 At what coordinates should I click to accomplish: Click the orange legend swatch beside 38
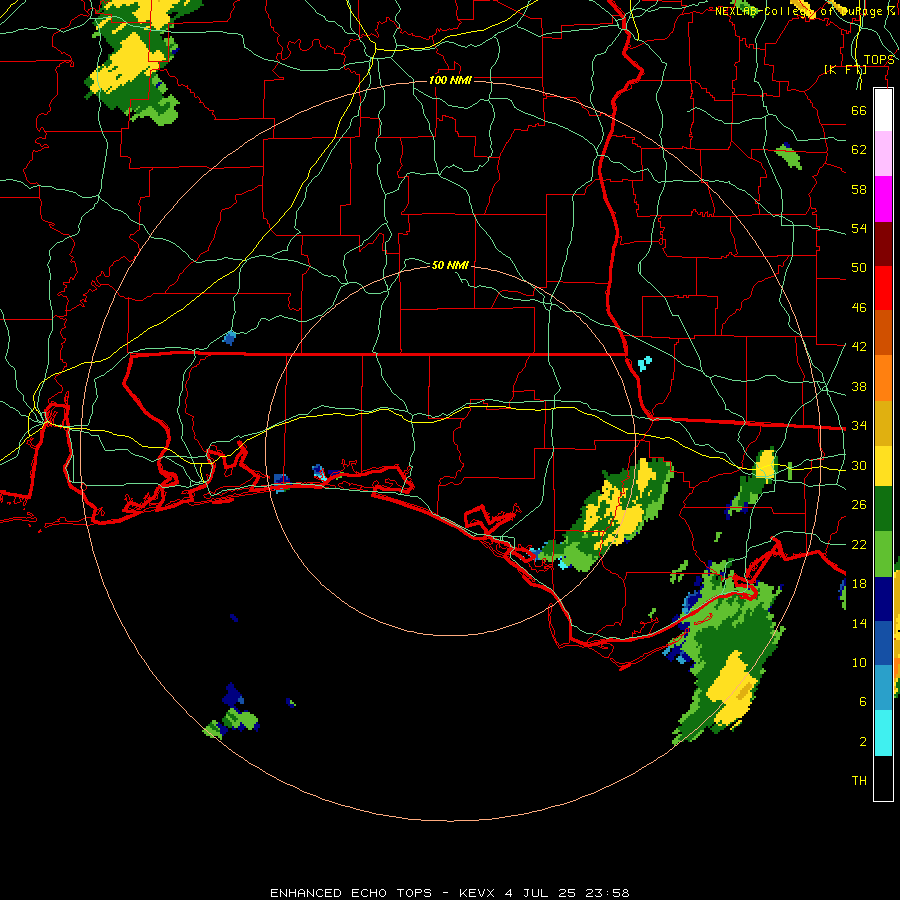tap(883, 378)
